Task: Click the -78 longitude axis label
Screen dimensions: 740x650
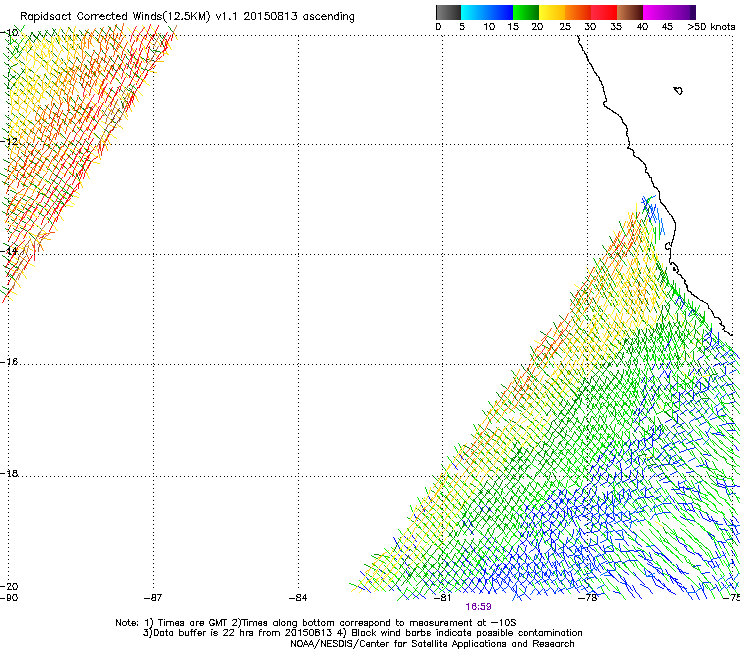Action: [x=588, y=598]
